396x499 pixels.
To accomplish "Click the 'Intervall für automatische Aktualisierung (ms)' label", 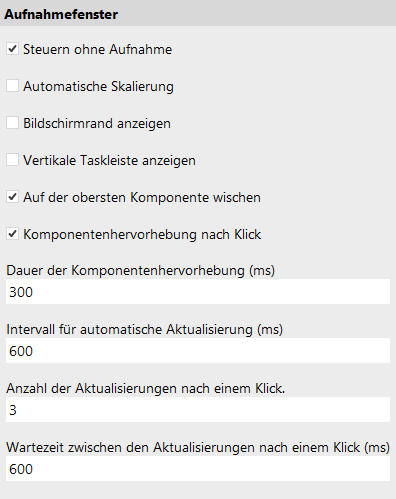I will pyautogui.click(x=144, y=330).
